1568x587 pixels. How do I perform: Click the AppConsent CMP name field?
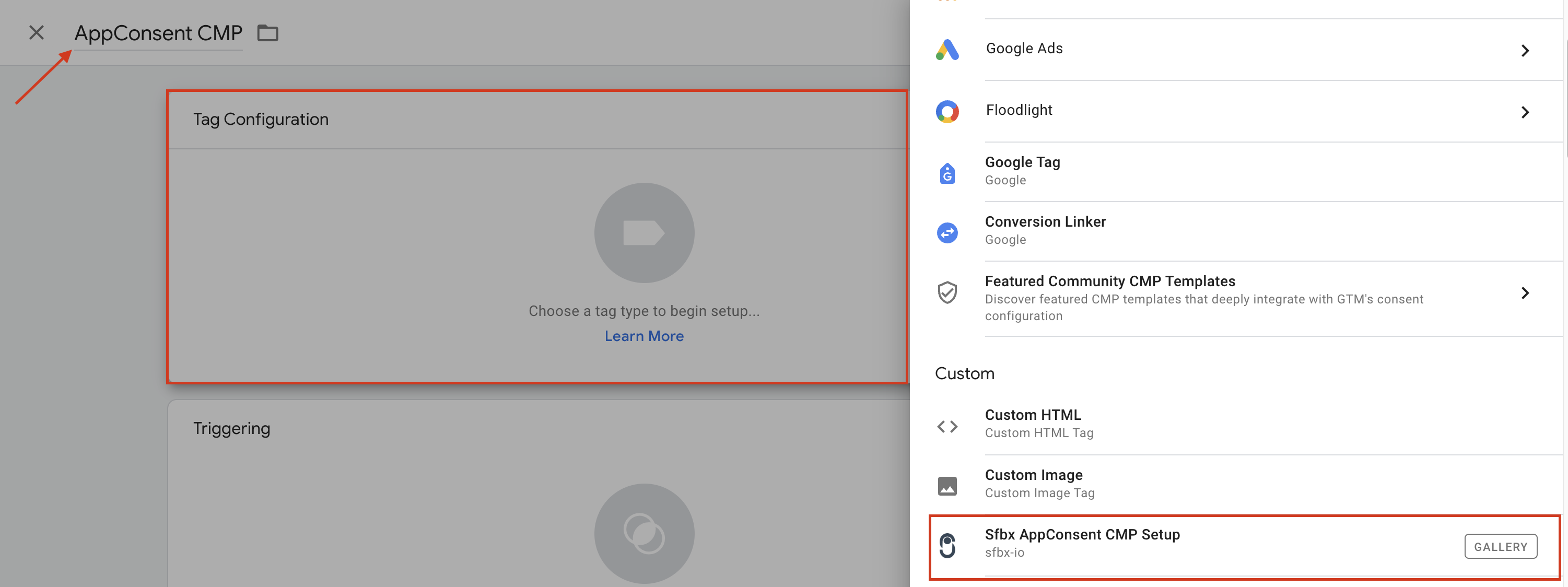coord(158,33)
